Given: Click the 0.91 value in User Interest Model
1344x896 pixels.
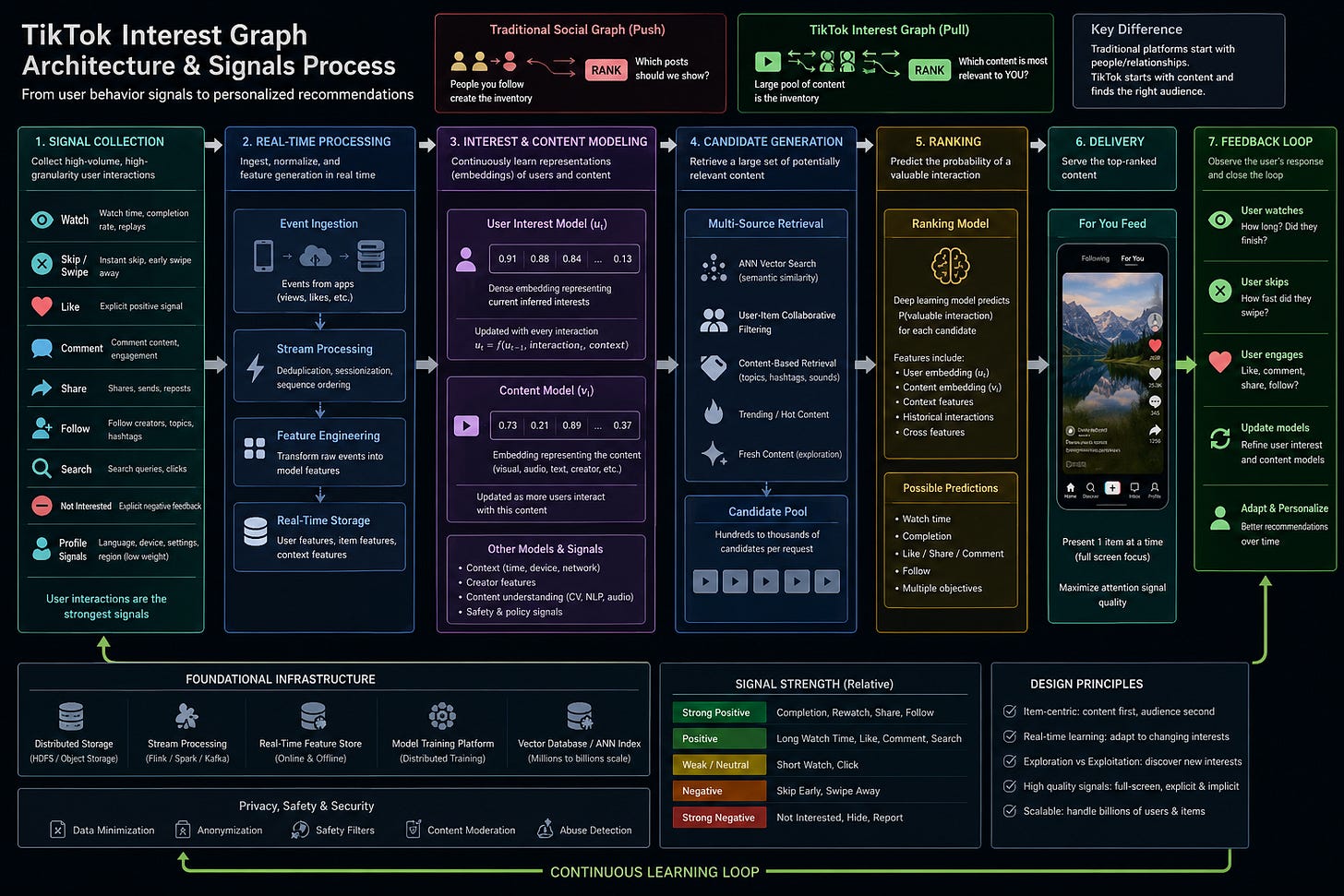Looking at the screenshot, I should (508, 258).
